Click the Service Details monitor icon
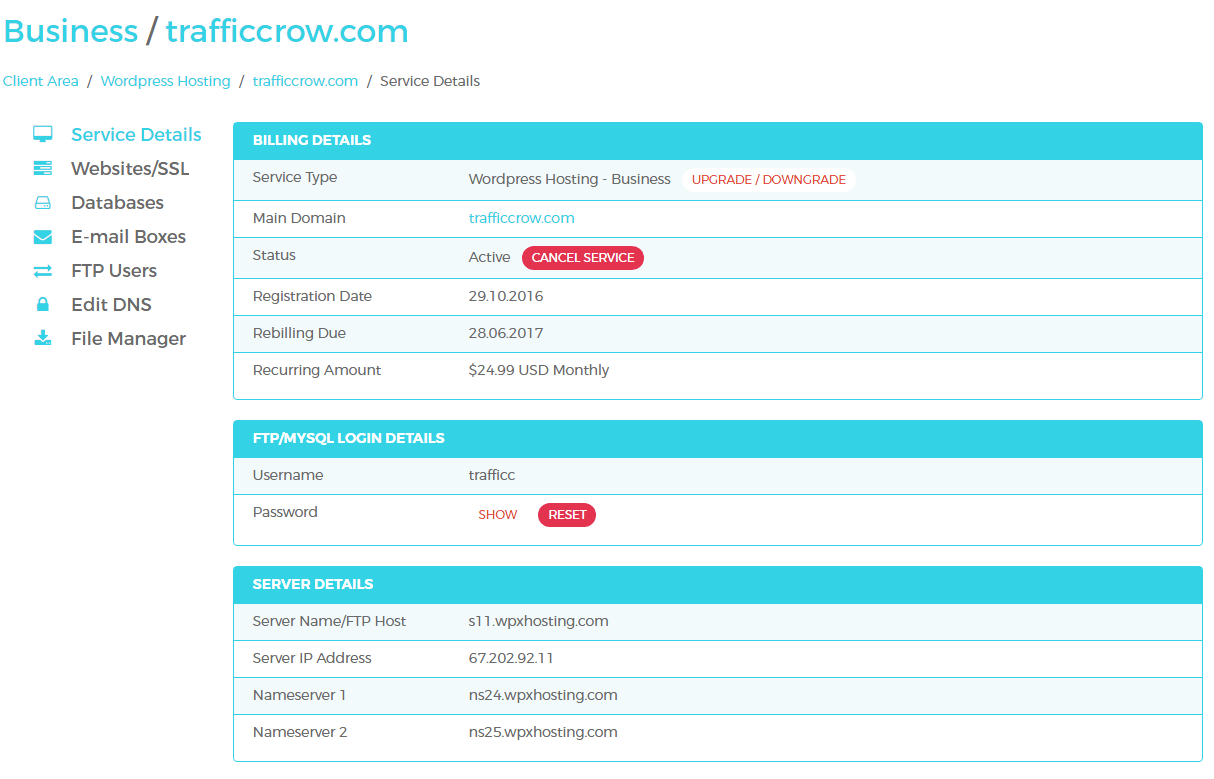The height and width of the screenshot is (779, 1214). [x=42, y=134]
